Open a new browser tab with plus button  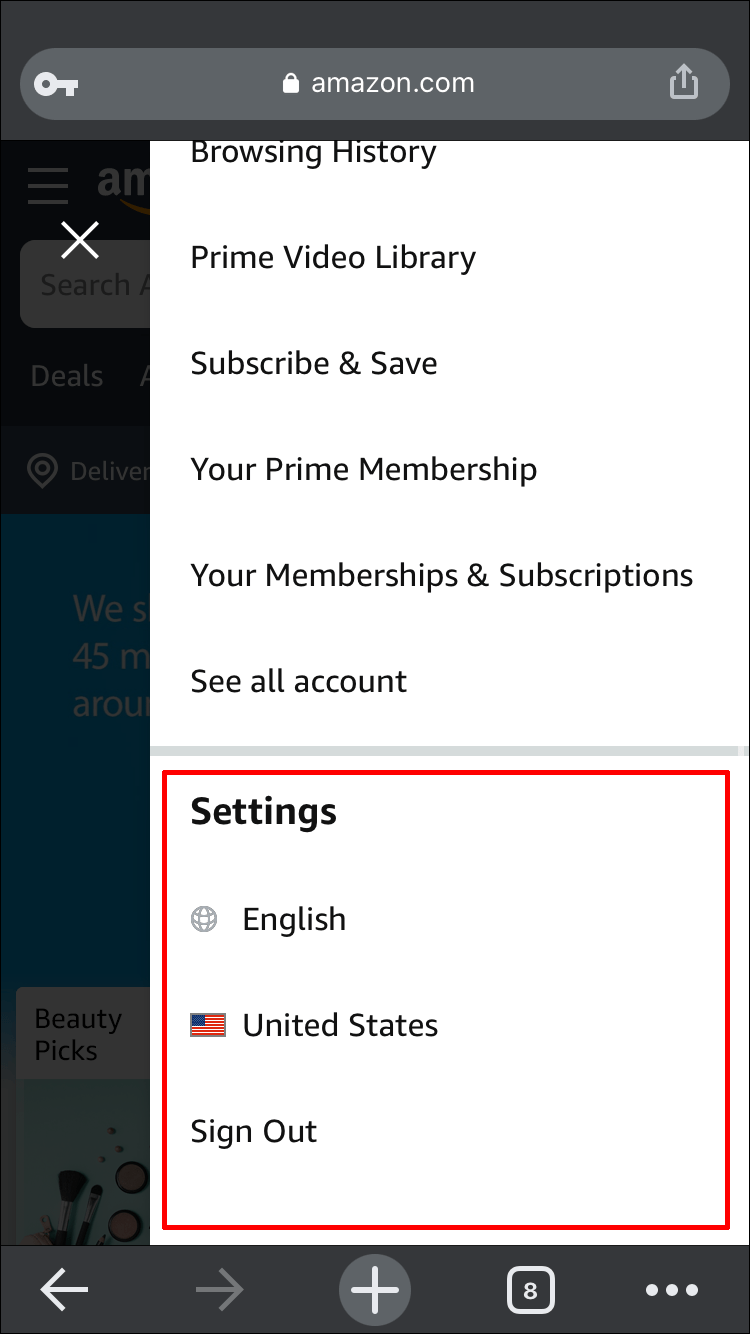[x=375, y=1289]
